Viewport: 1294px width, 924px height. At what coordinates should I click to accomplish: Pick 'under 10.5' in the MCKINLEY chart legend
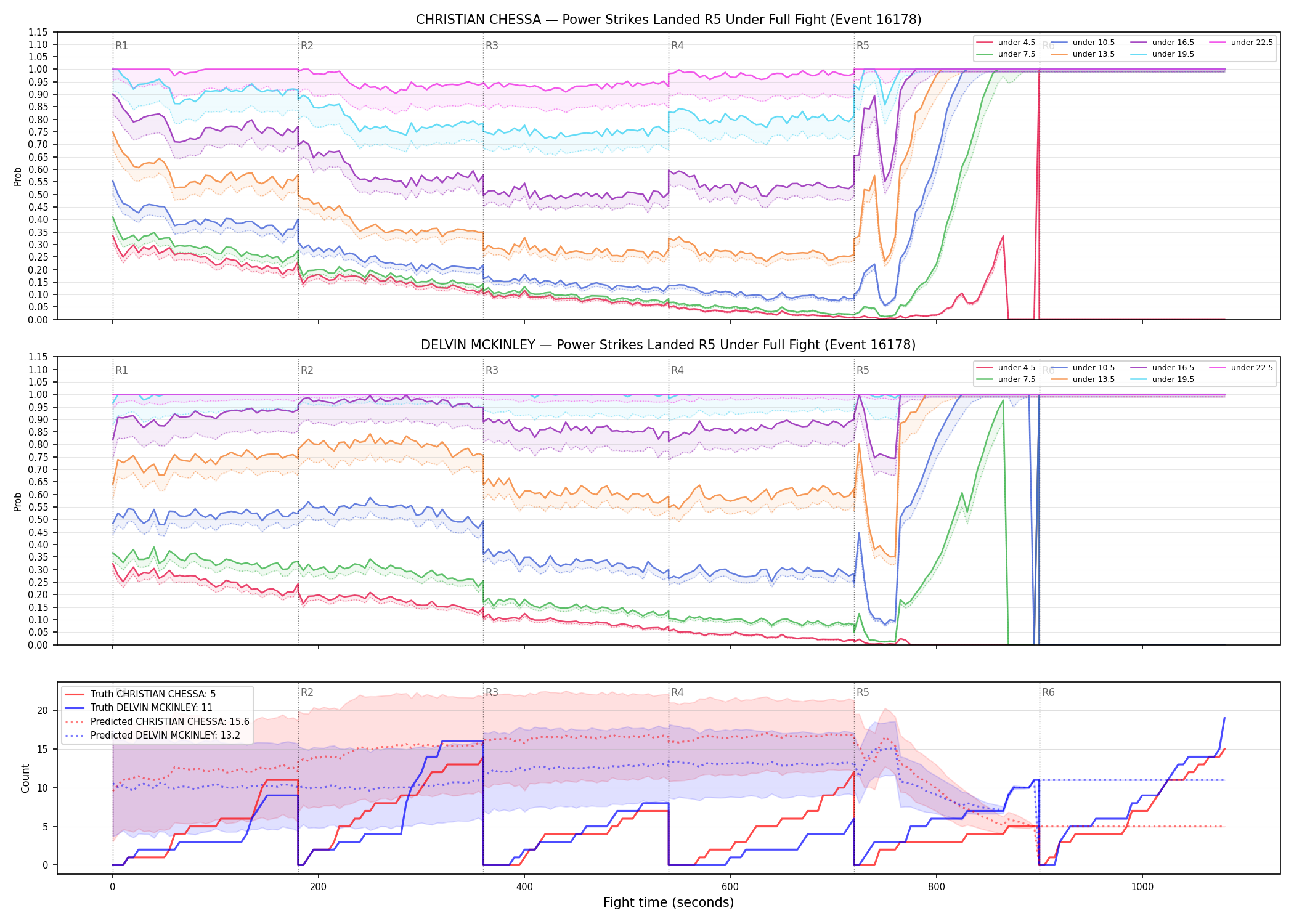(x=1083, y=368)
